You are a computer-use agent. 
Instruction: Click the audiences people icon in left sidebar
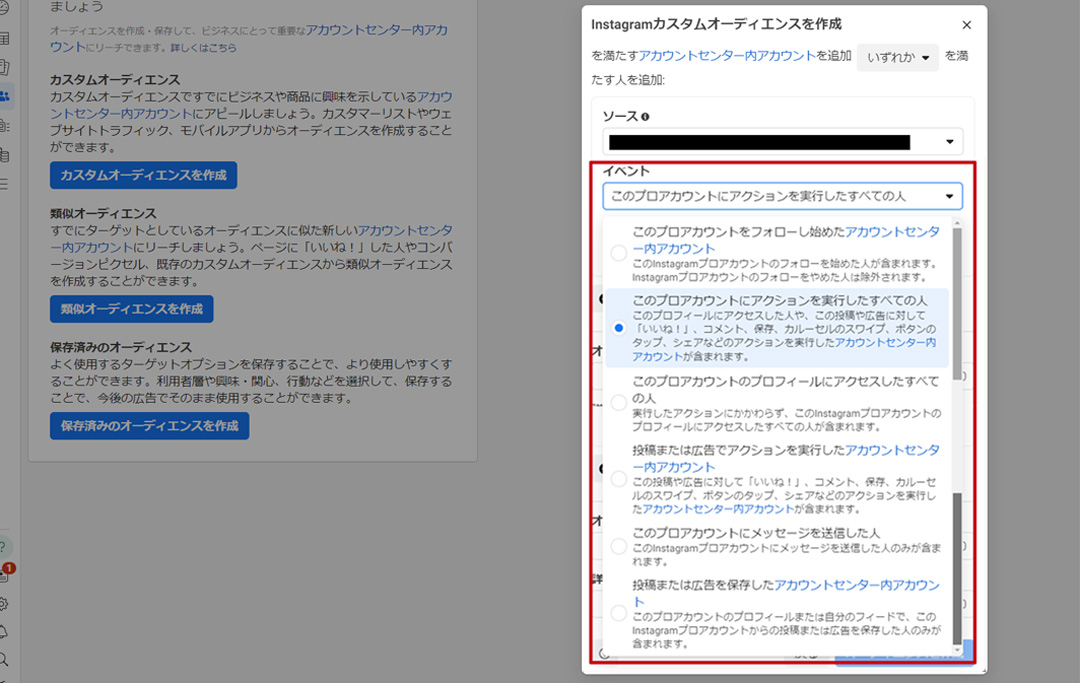(x=5, y=96)
